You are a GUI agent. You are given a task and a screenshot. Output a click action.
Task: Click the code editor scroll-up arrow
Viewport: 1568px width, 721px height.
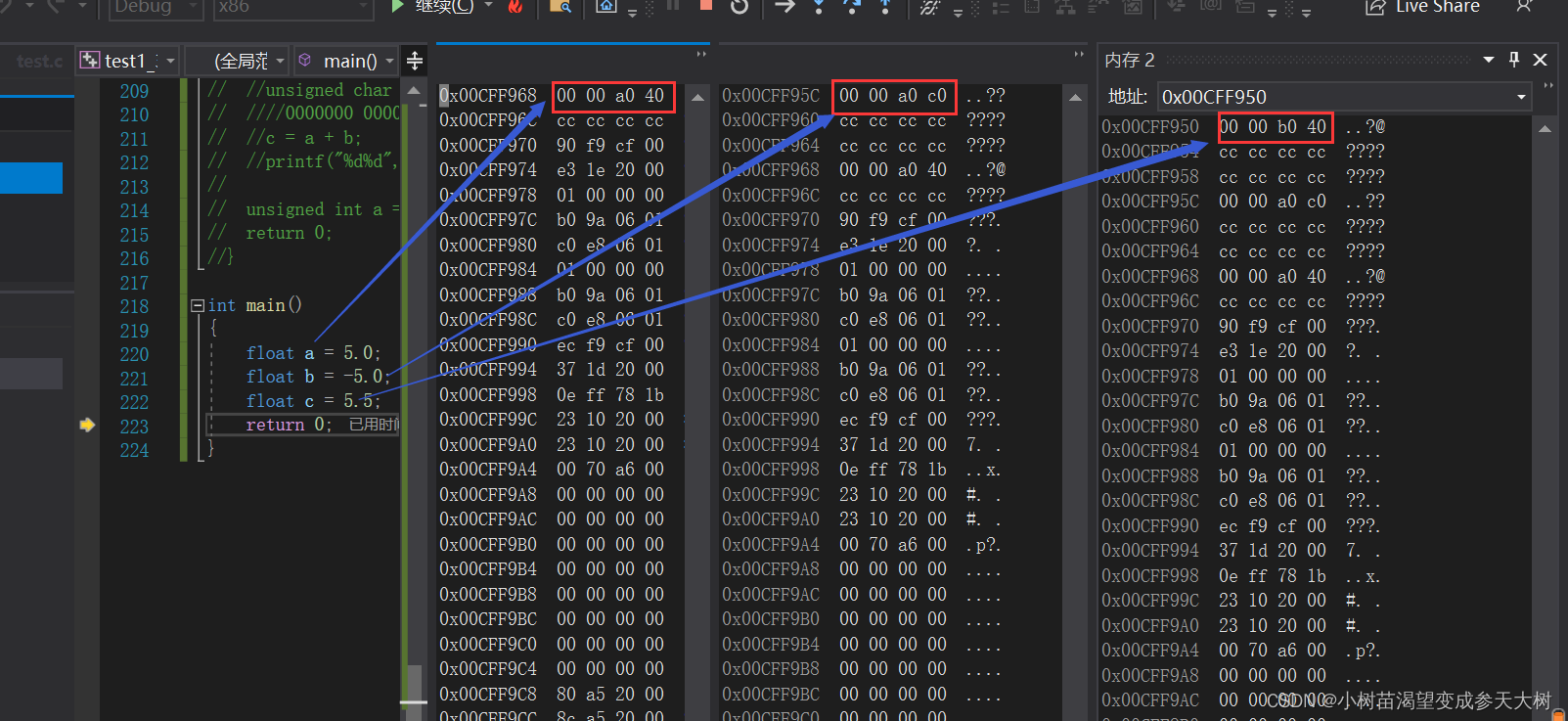pos(414,91)
